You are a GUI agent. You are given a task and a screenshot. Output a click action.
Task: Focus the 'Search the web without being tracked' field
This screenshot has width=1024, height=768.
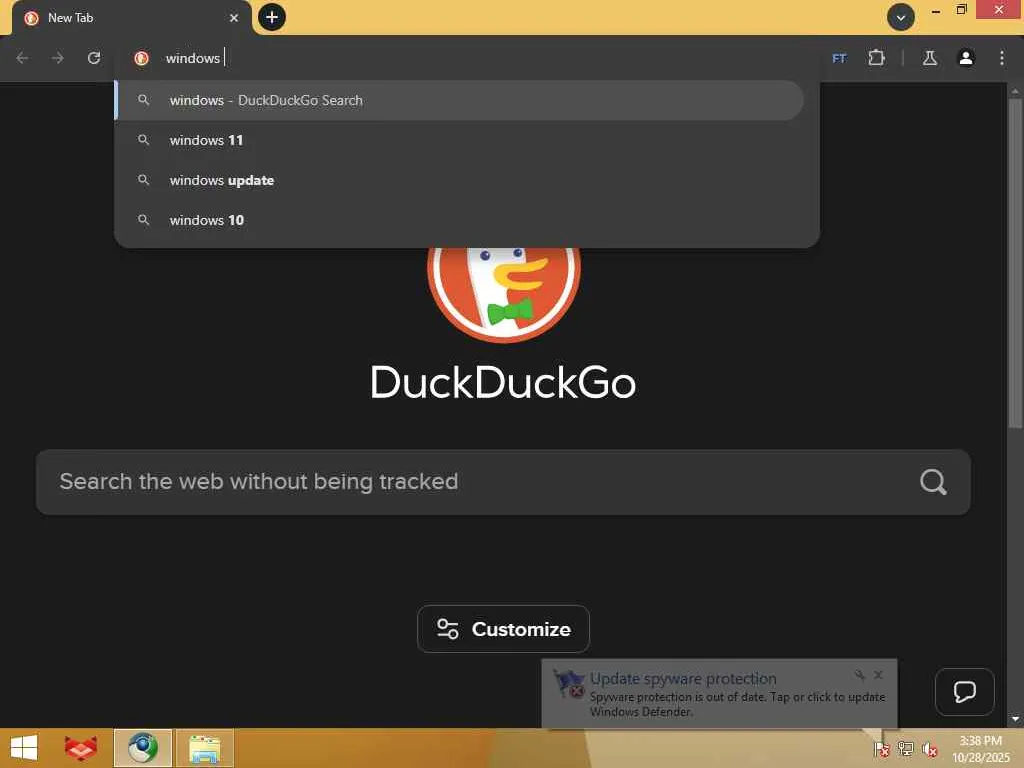[503, 482]
